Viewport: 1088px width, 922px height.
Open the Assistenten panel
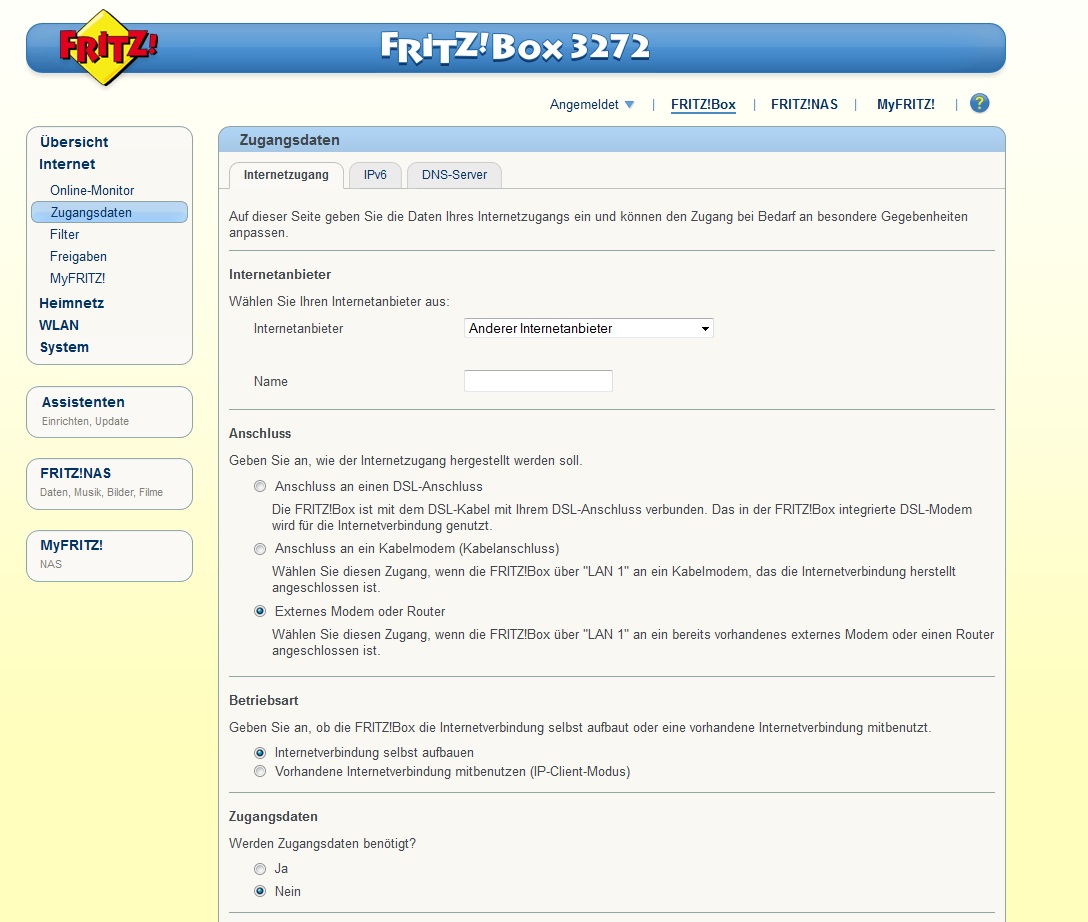110,412
